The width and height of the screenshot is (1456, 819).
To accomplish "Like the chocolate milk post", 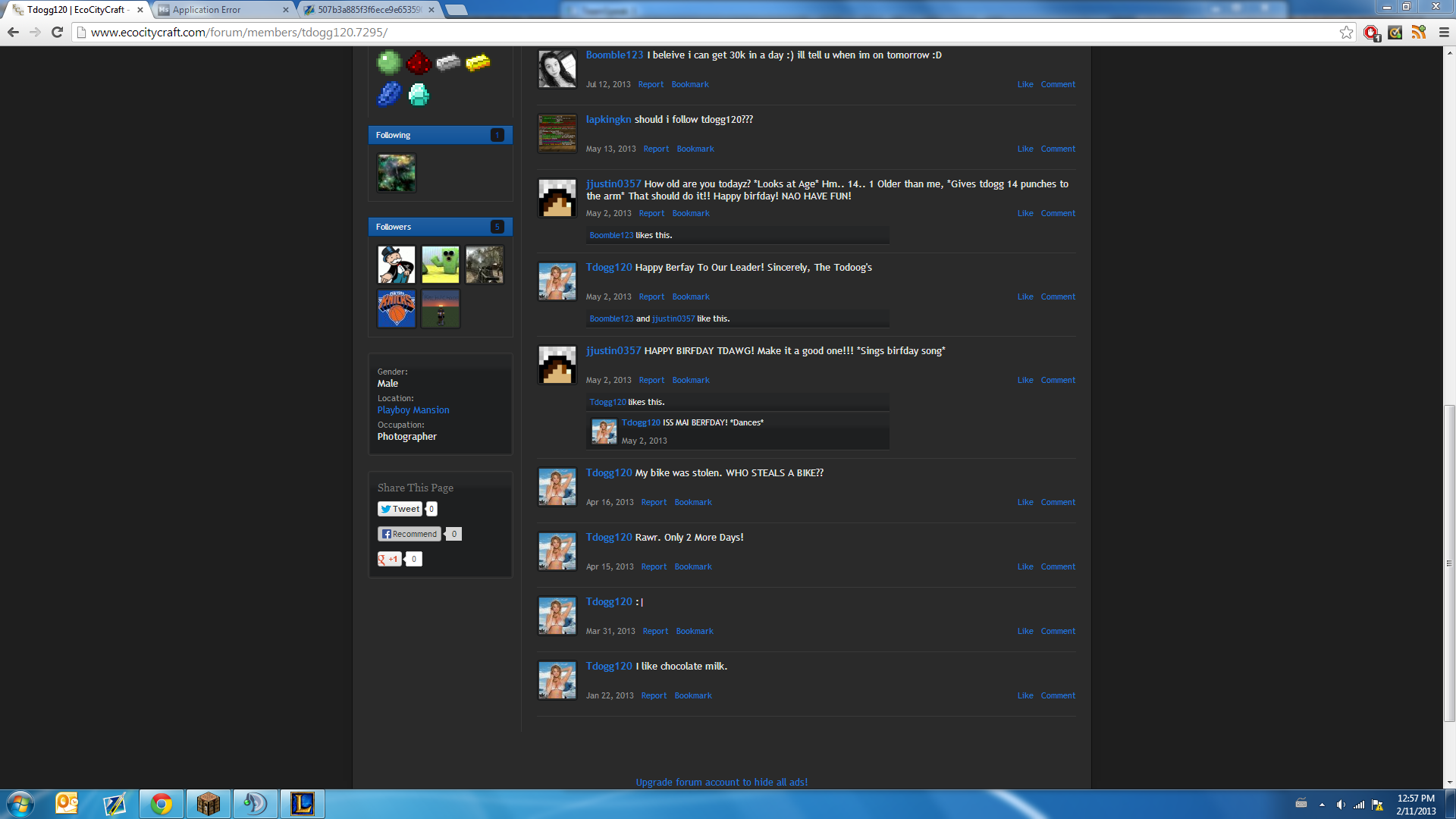I will tap(1025, 696).
